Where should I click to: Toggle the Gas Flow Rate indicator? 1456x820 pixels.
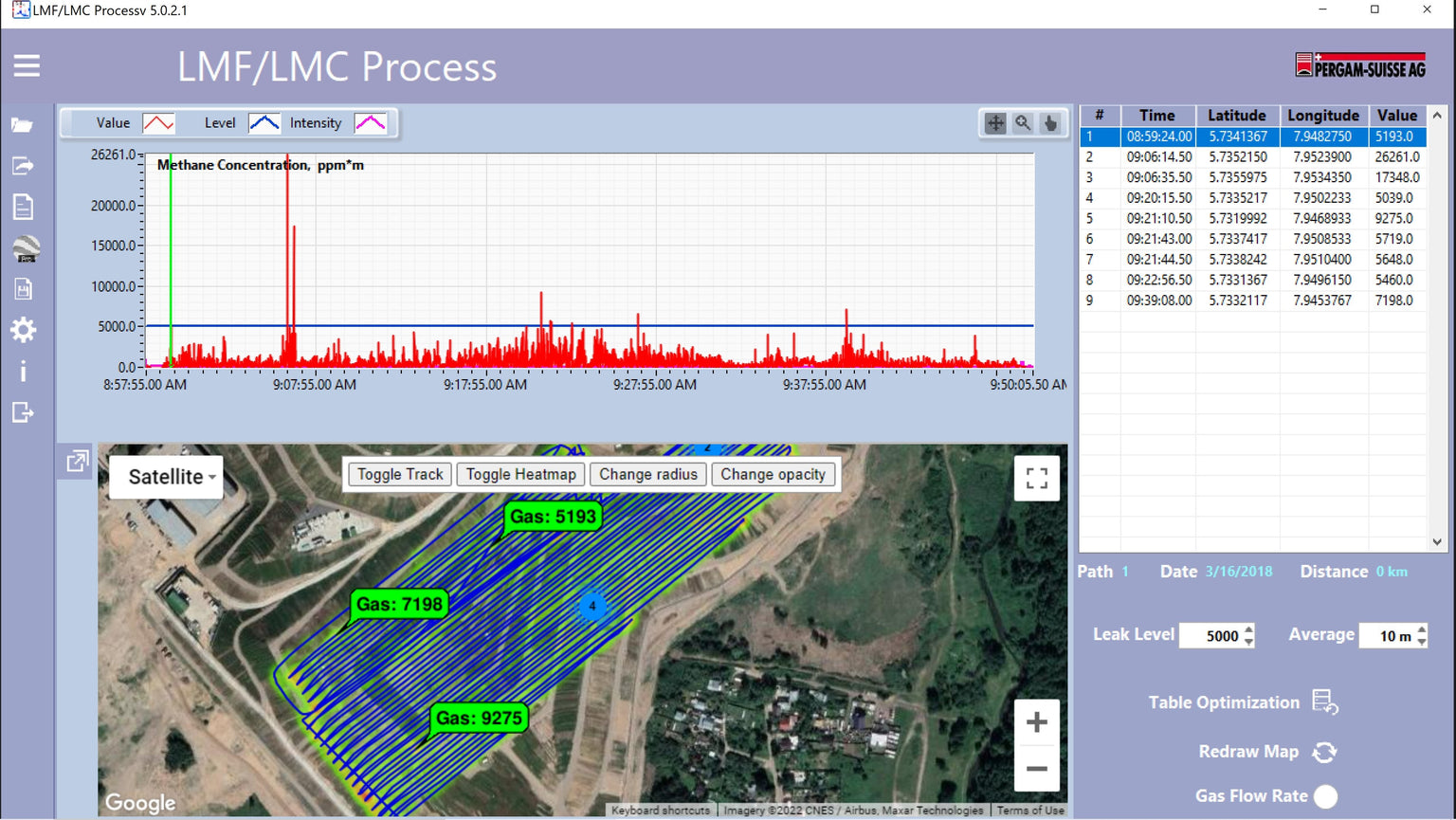[x=1325, y=796]
